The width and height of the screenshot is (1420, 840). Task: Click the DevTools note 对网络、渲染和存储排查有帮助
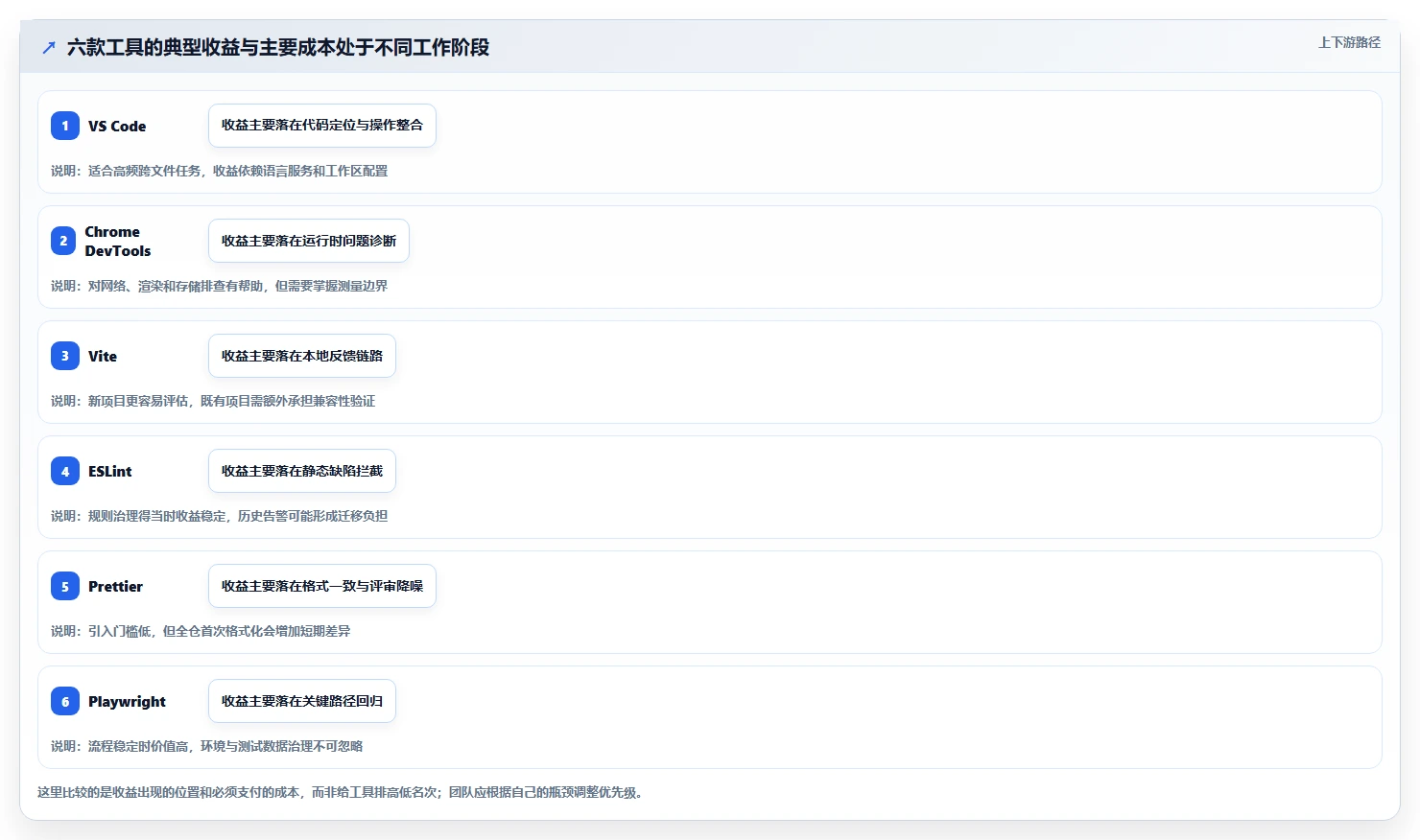click(220, 286)
